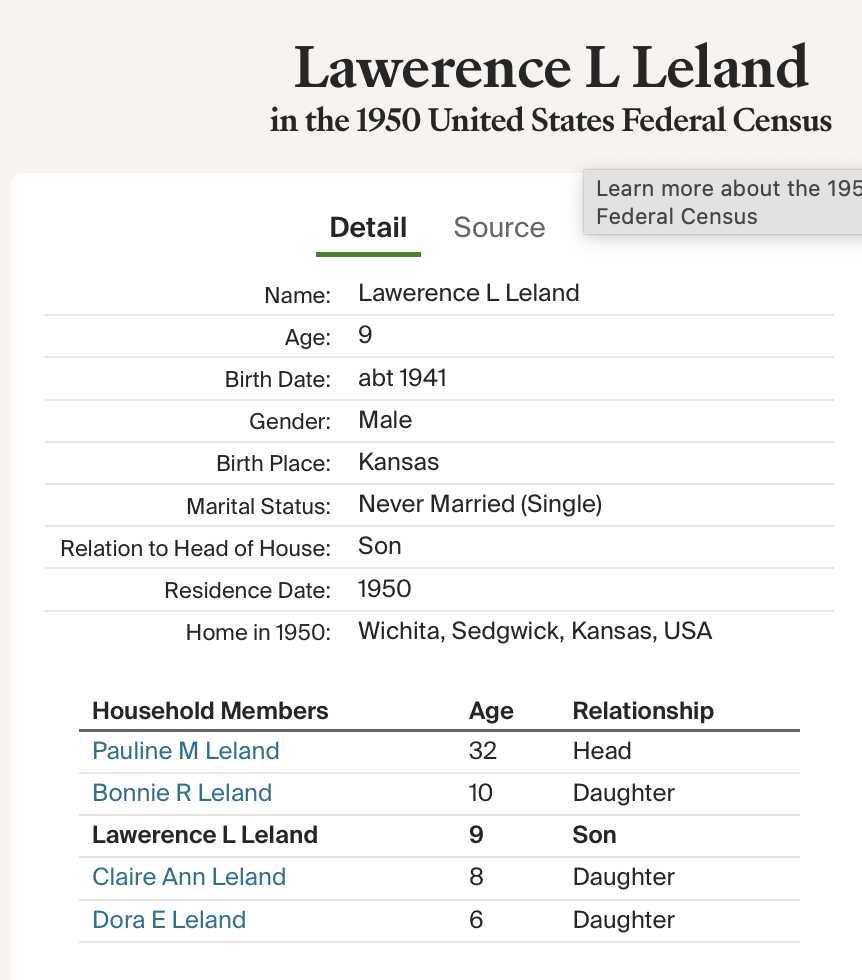Click the 1950 United States Federal Census subtitle
862x980 pixels.
pos(551,121)
